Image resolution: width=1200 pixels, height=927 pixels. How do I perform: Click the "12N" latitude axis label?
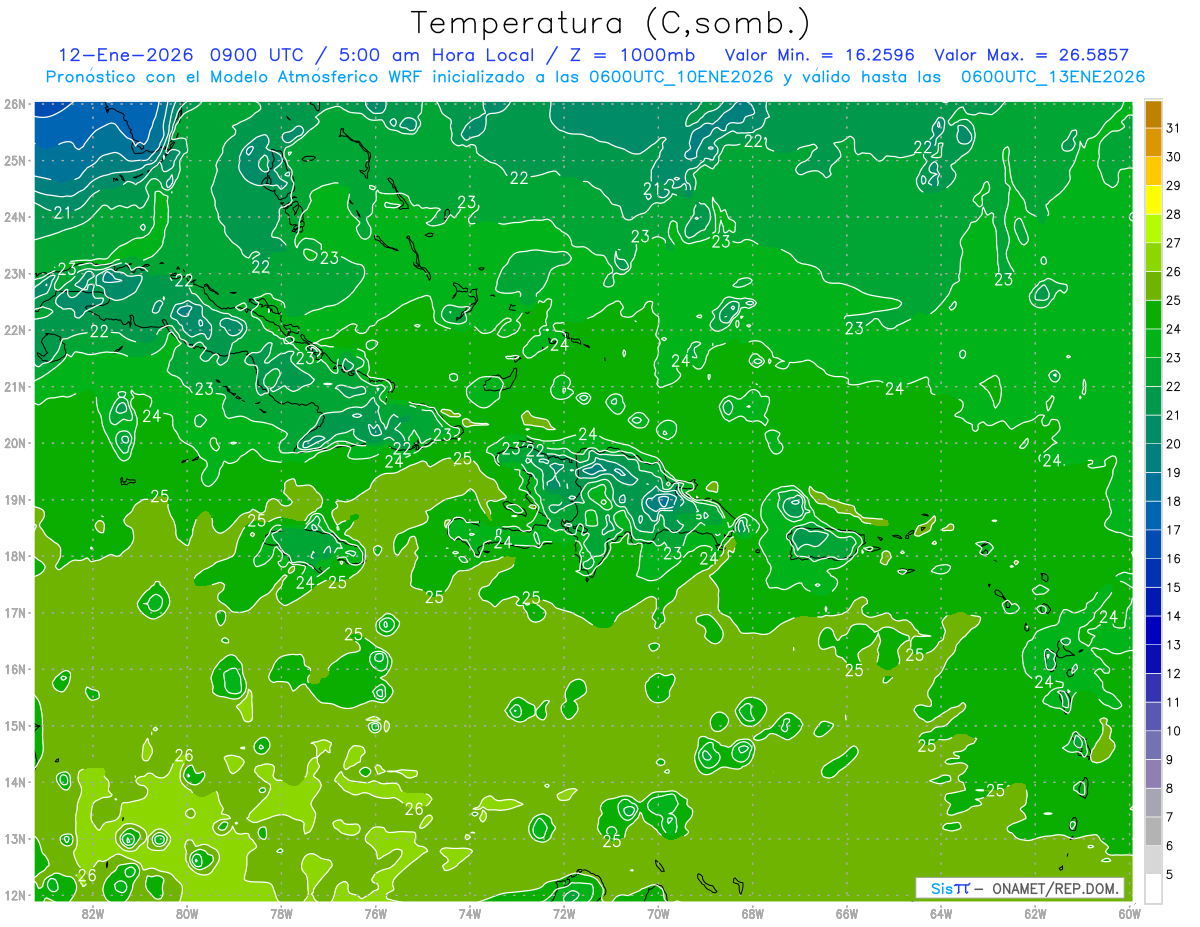(x=14, y=895)
